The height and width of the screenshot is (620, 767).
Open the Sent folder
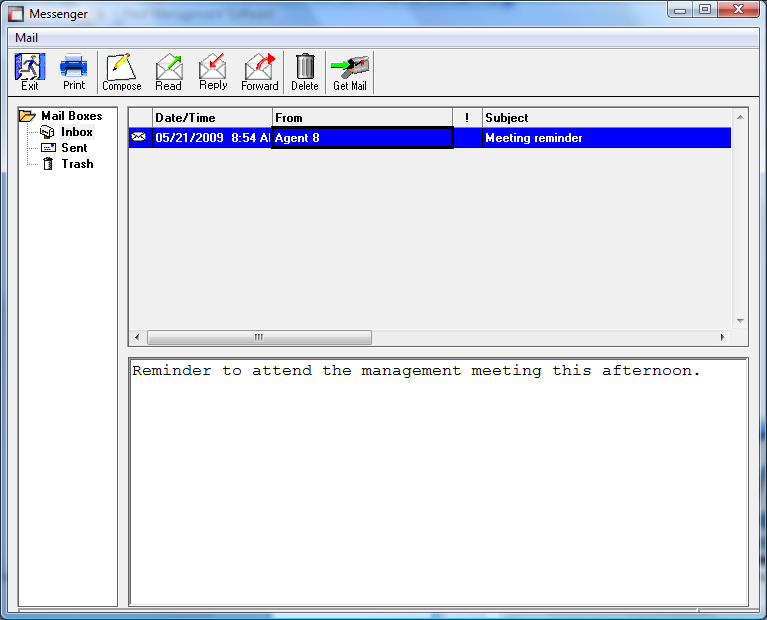[x=74, y=148]
